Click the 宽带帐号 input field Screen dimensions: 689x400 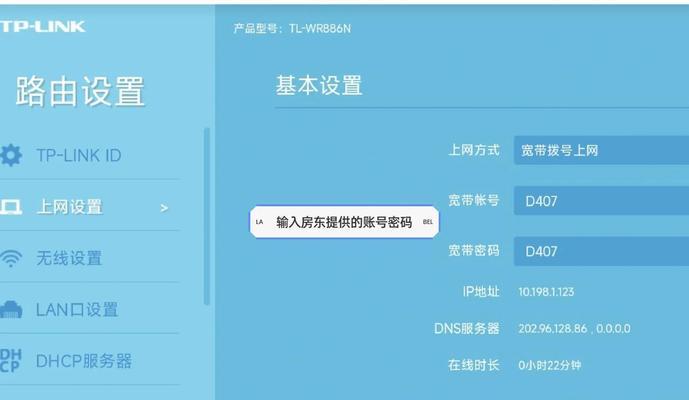602,201
